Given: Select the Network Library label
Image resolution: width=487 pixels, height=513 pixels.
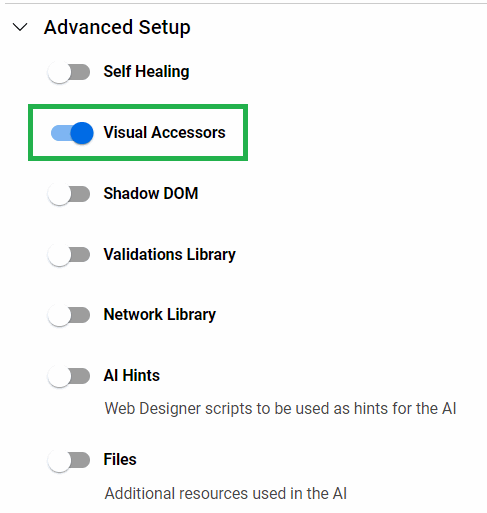Looking at the screenshot, I should coord(160,315).
